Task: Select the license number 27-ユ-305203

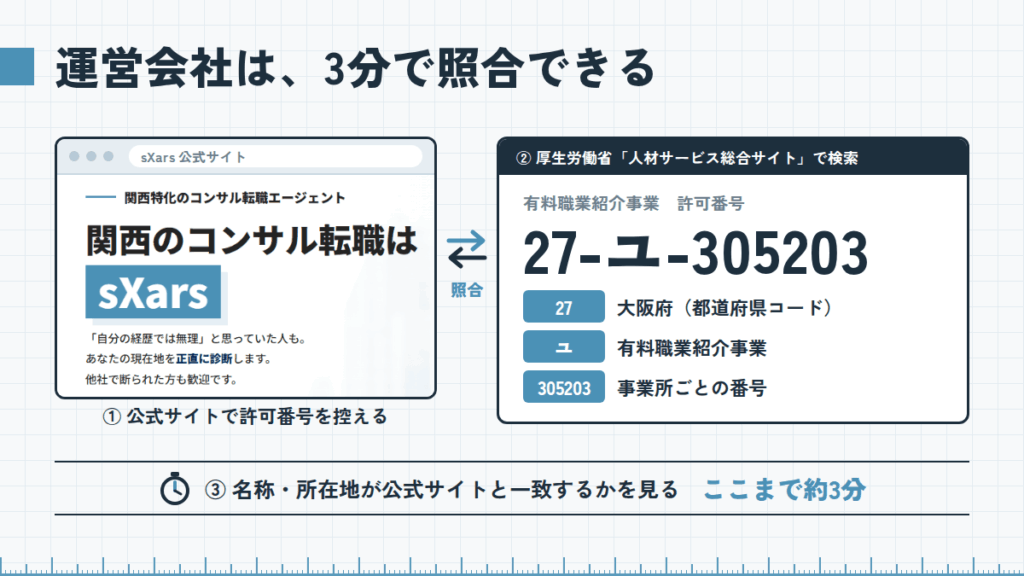Action: tap(696, 253)
